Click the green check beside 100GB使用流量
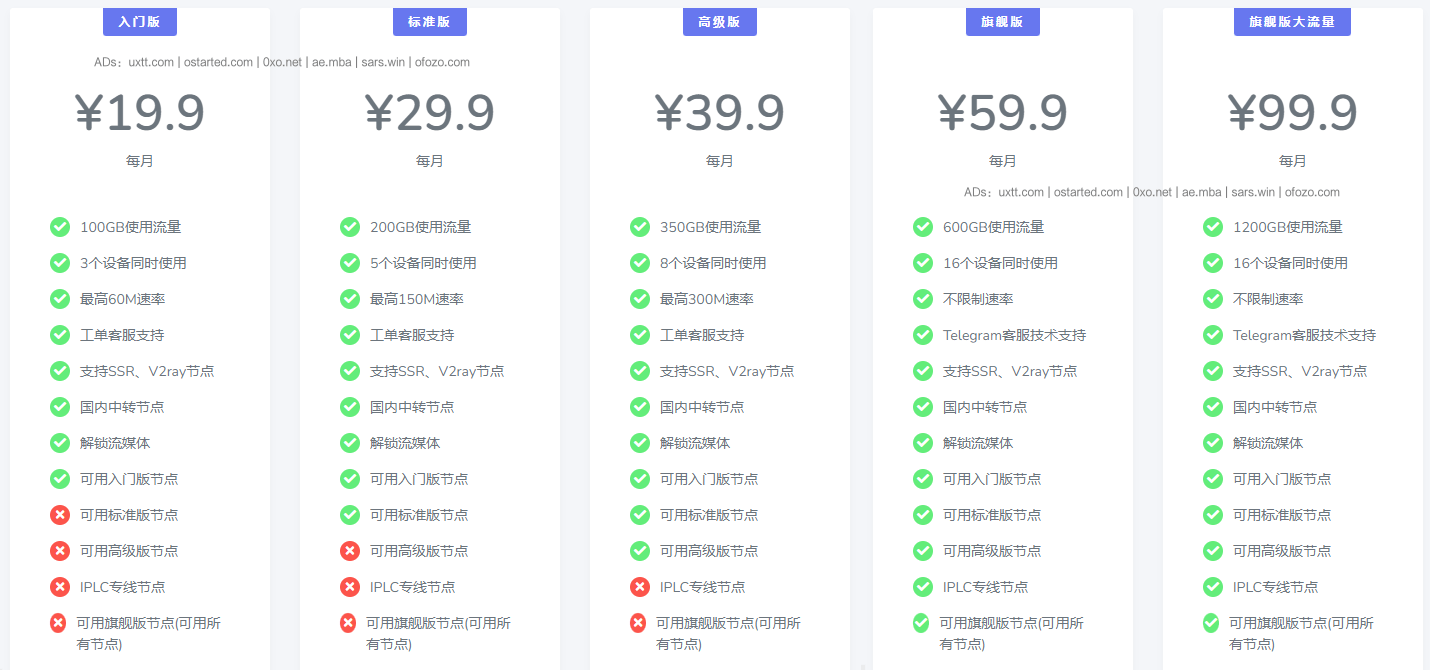The width and height of the screenshot is (1430, 670). click(59, 227)
